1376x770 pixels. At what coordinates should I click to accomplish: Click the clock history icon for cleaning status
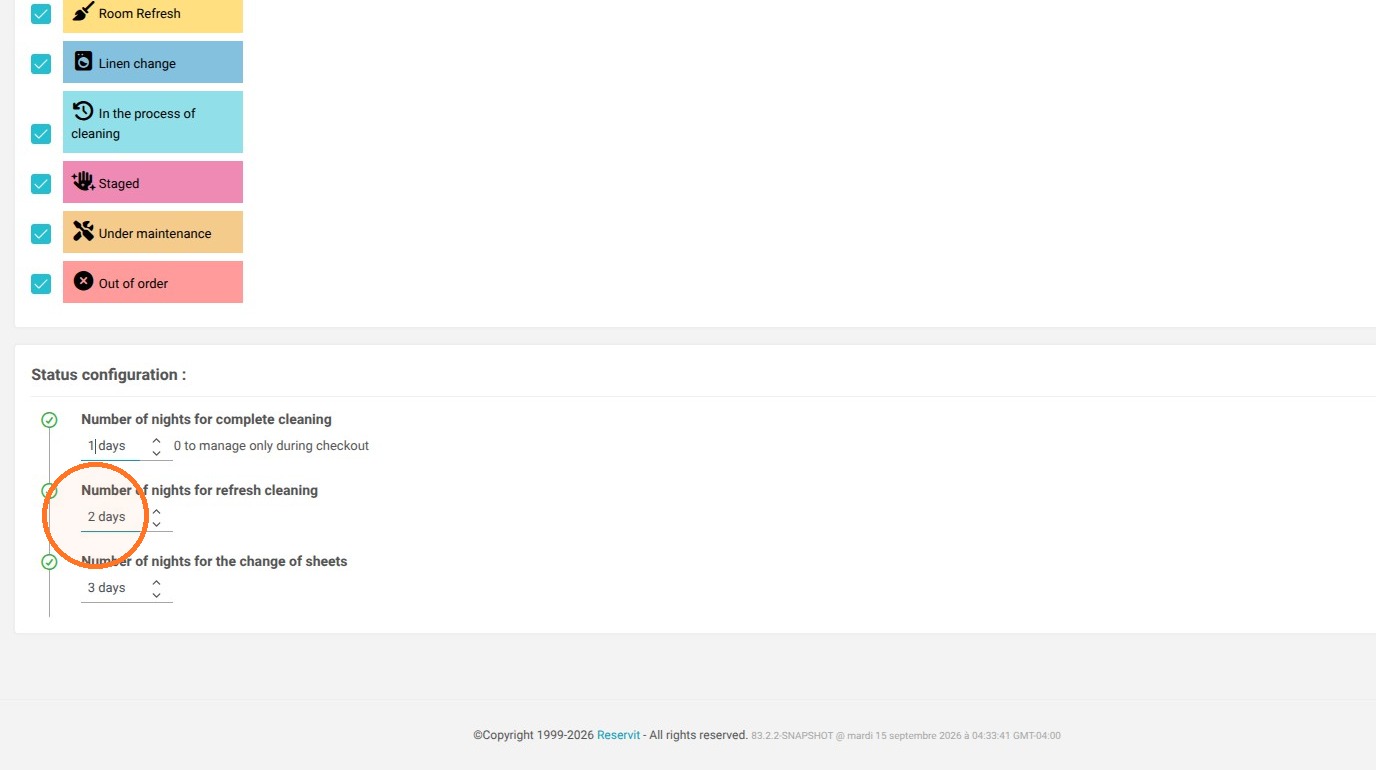84,111
